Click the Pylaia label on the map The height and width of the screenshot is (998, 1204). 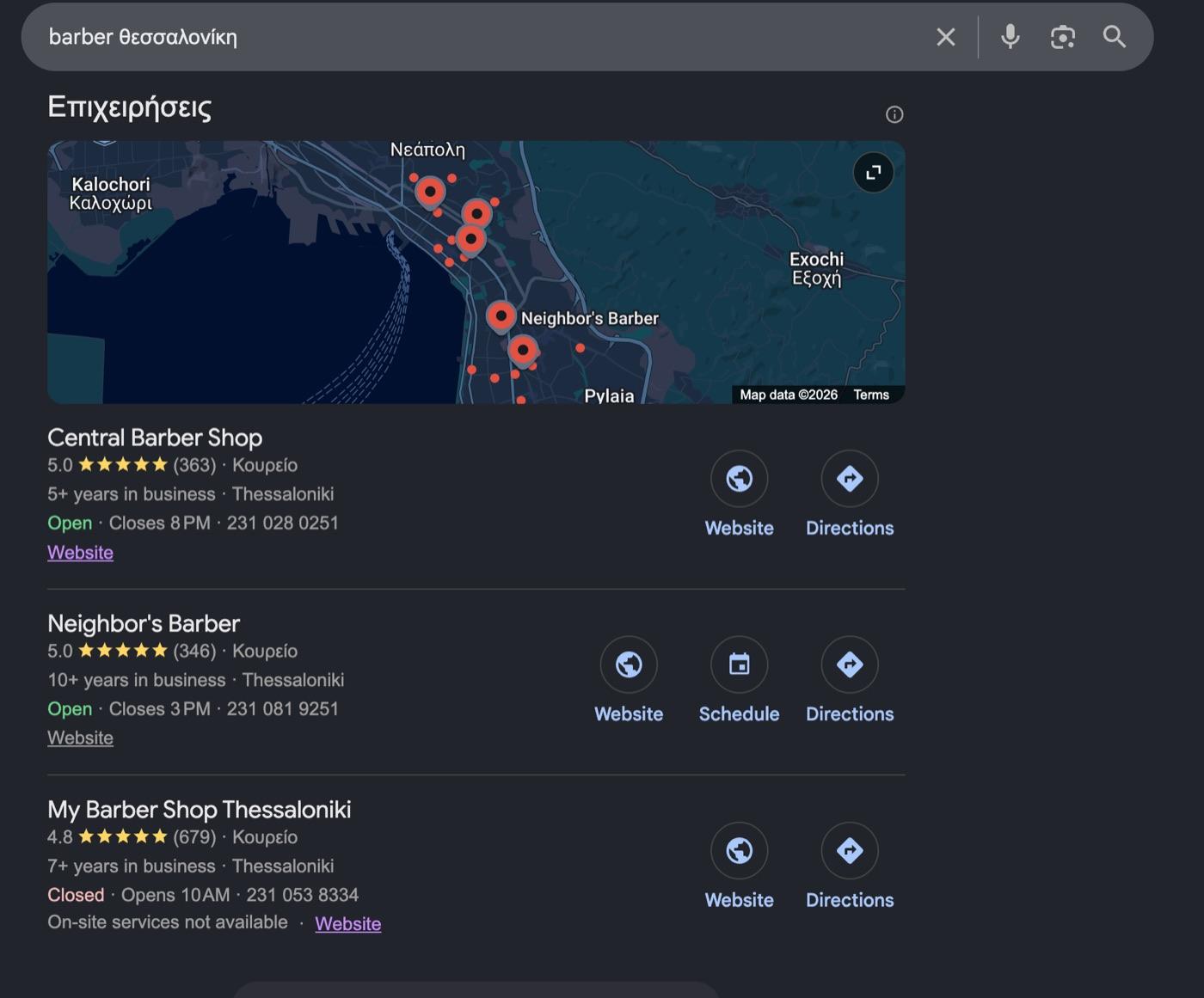pos(609,395)
